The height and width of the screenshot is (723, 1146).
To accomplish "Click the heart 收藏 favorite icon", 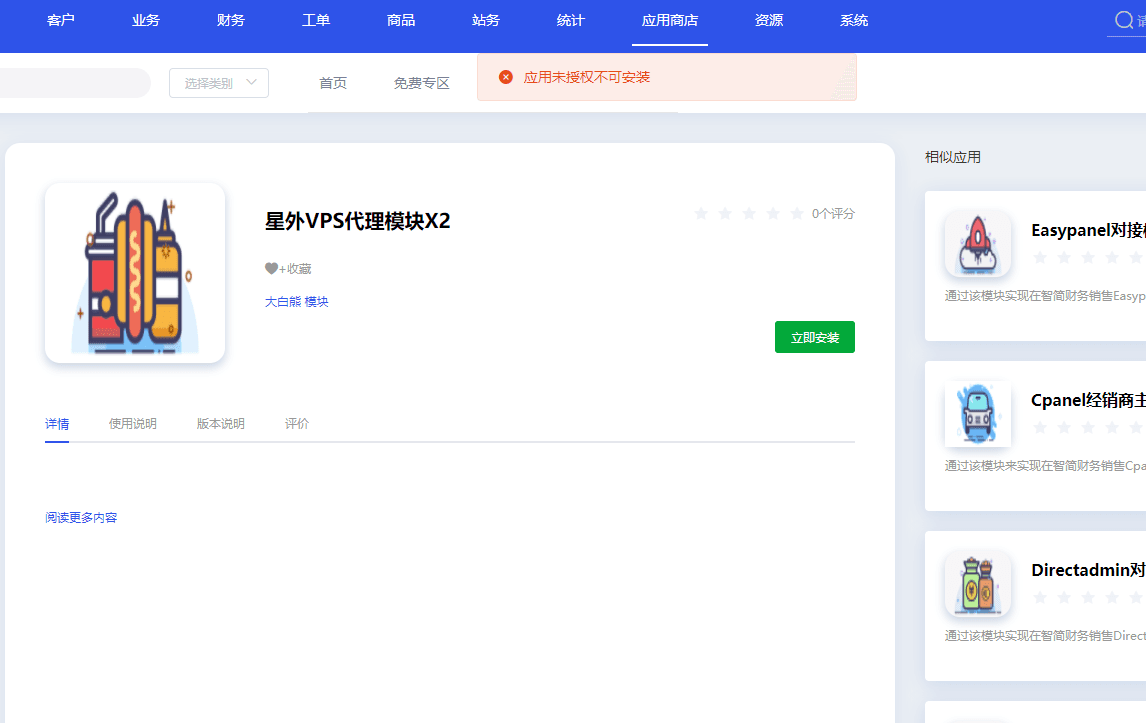I will [x=271, y=268].
